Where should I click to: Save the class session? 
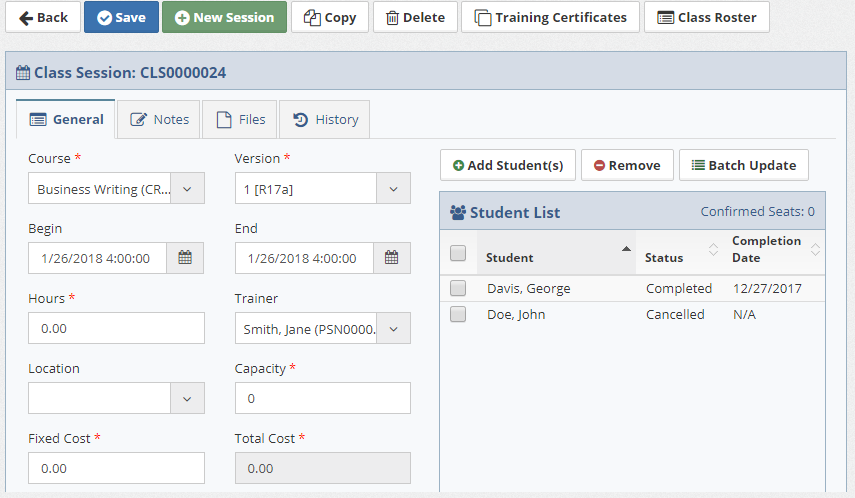(121, 17)
